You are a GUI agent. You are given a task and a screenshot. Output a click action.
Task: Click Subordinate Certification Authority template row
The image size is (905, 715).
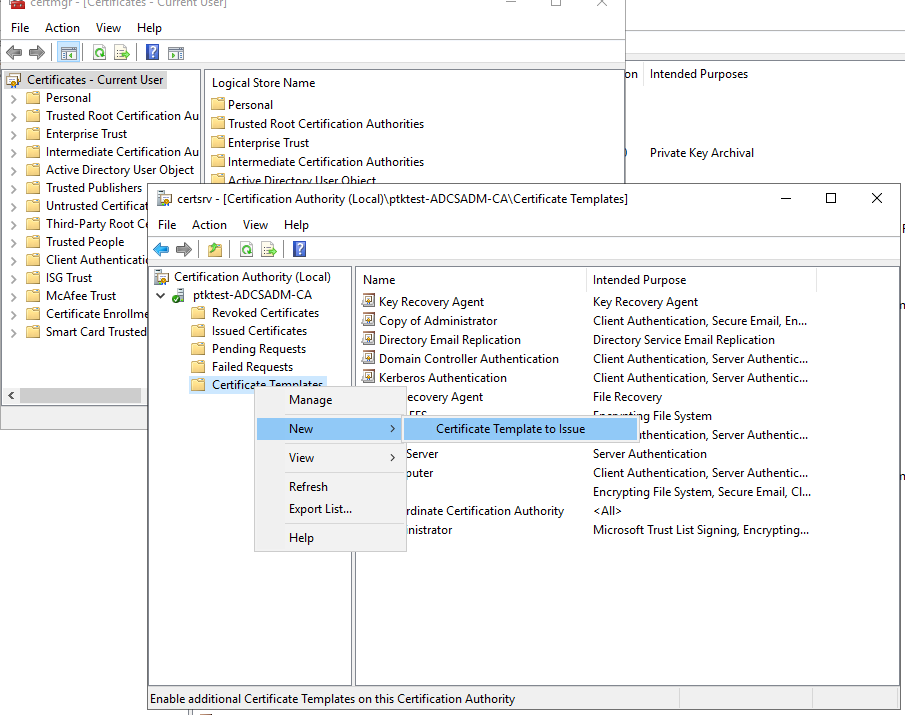coord(484,511)
